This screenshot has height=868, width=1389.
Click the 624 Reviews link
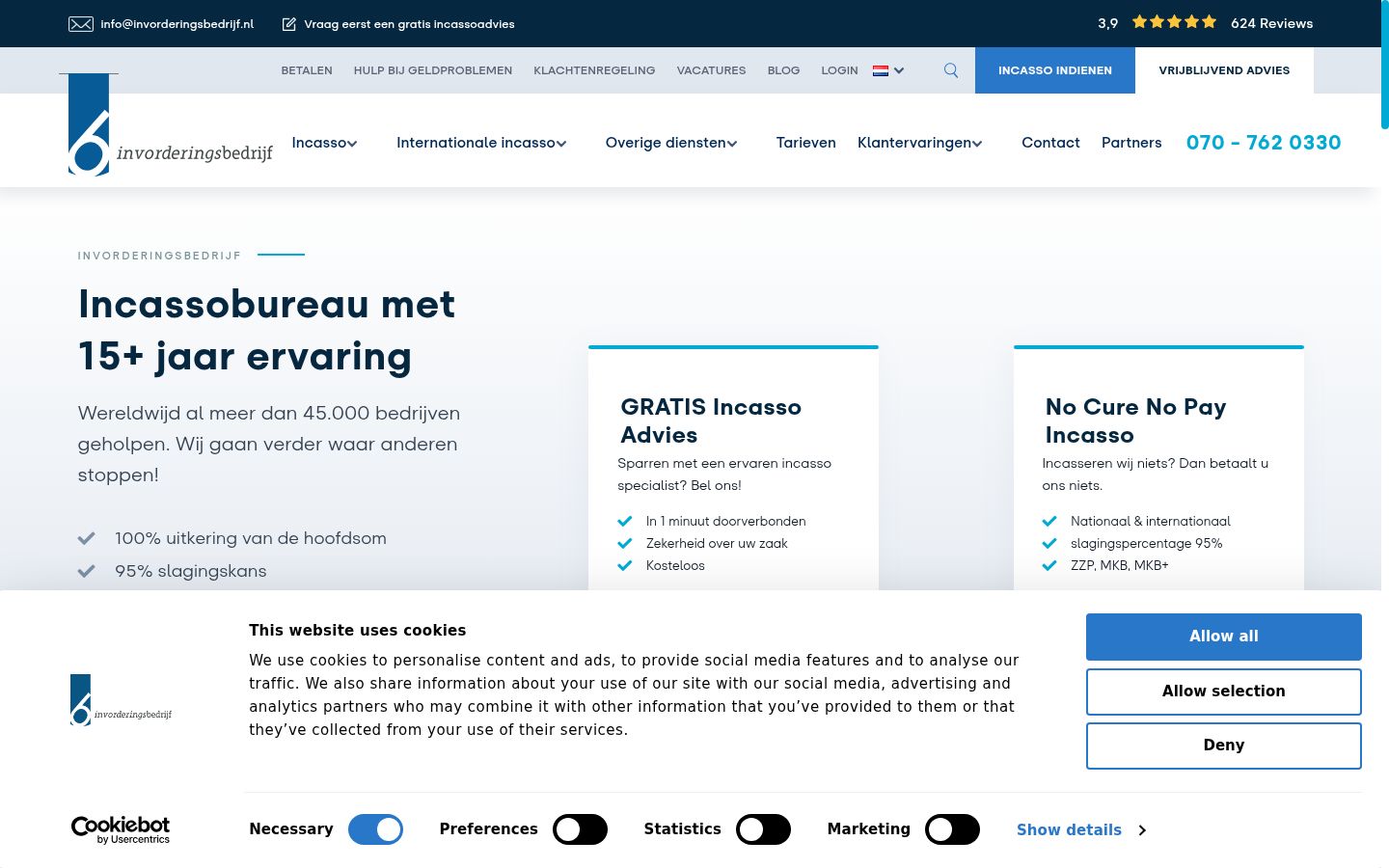pyautogui.click(x=1272, y=23)
